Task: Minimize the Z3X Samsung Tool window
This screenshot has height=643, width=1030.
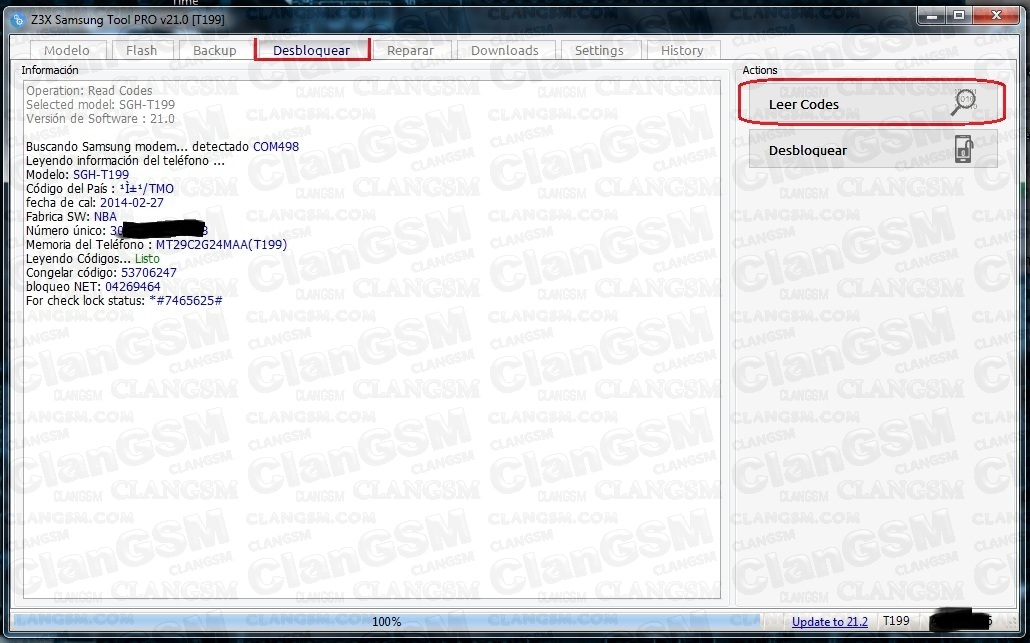Action: (931, 15)
